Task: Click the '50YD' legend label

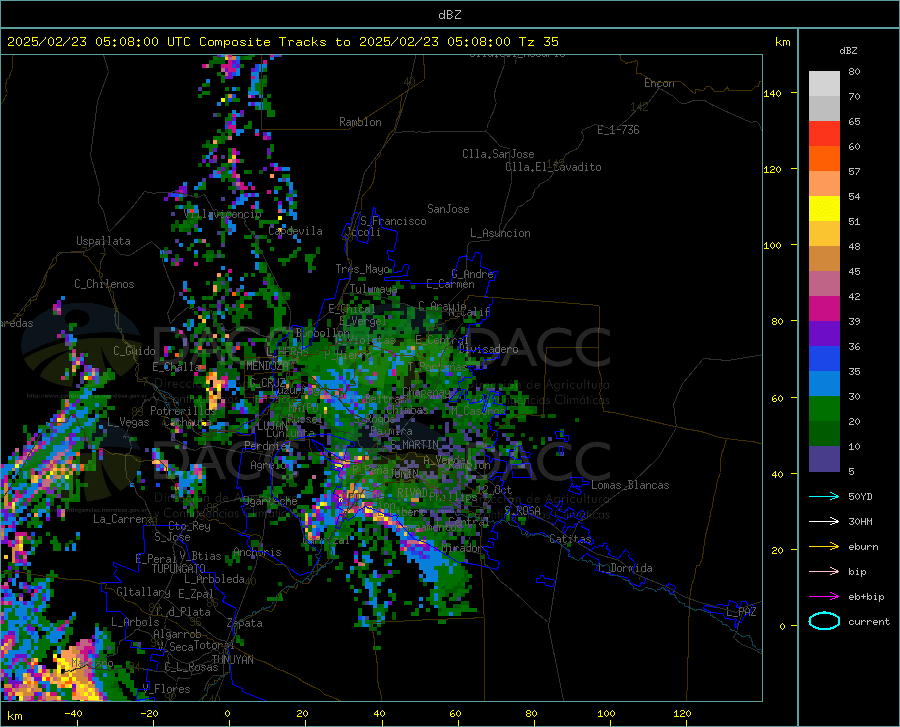Action: [x=860, y=496]
